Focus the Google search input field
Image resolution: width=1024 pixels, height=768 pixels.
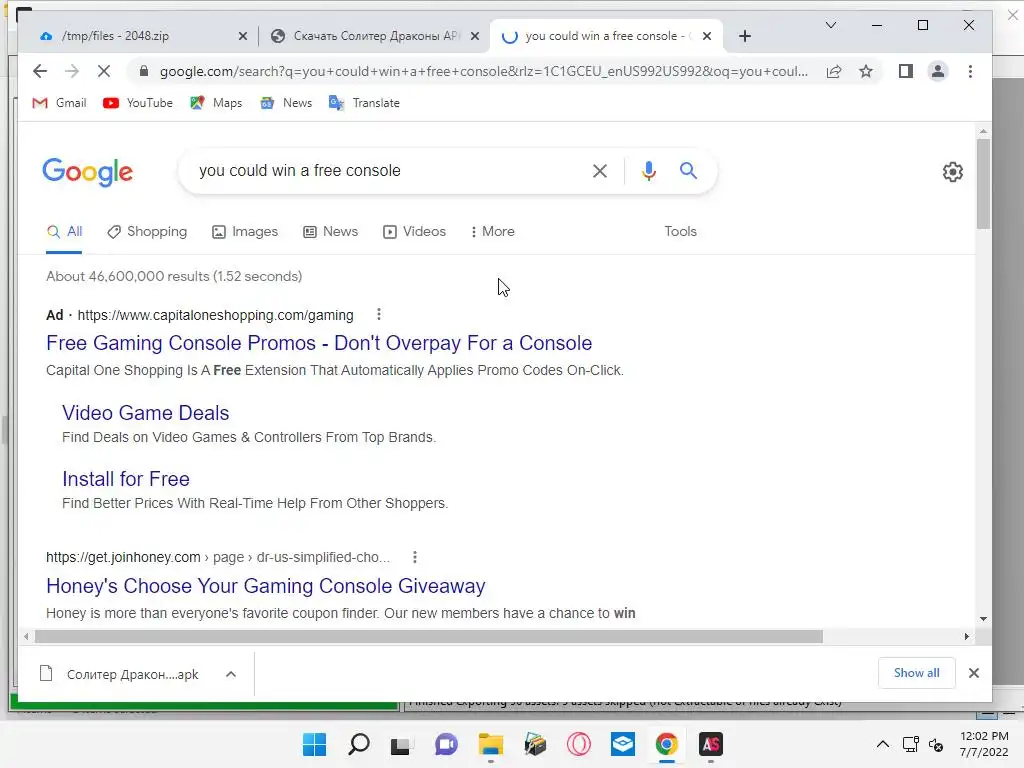click(390, 171)
